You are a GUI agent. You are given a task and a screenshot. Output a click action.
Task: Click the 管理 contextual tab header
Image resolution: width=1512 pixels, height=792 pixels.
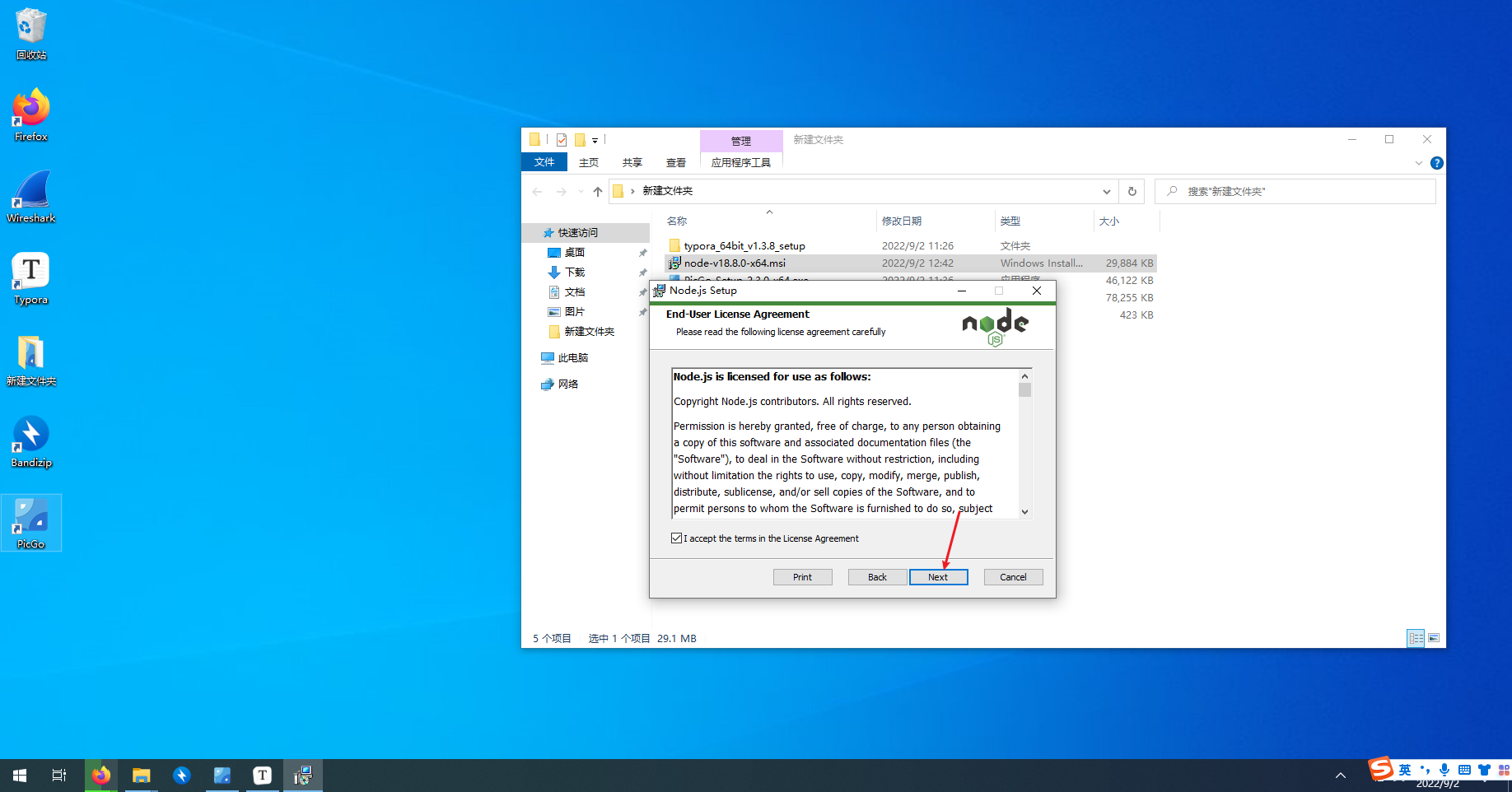pos(741,141)
